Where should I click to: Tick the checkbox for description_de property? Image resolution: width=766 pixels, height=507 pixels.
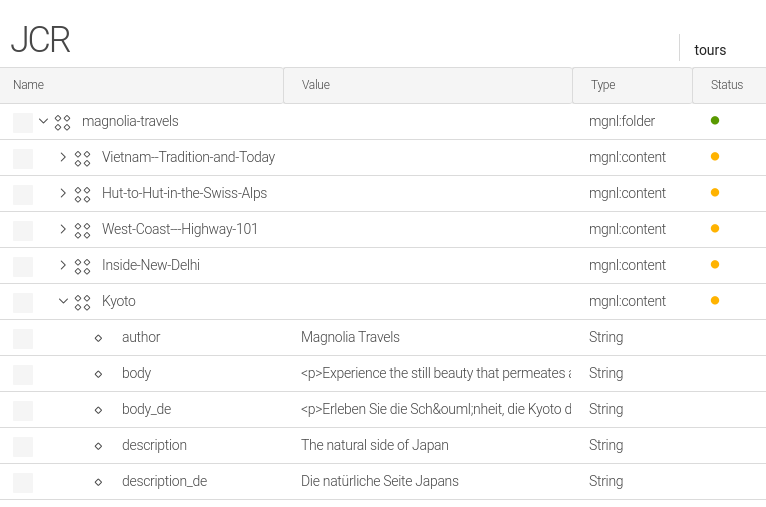[x=23, y=483]
